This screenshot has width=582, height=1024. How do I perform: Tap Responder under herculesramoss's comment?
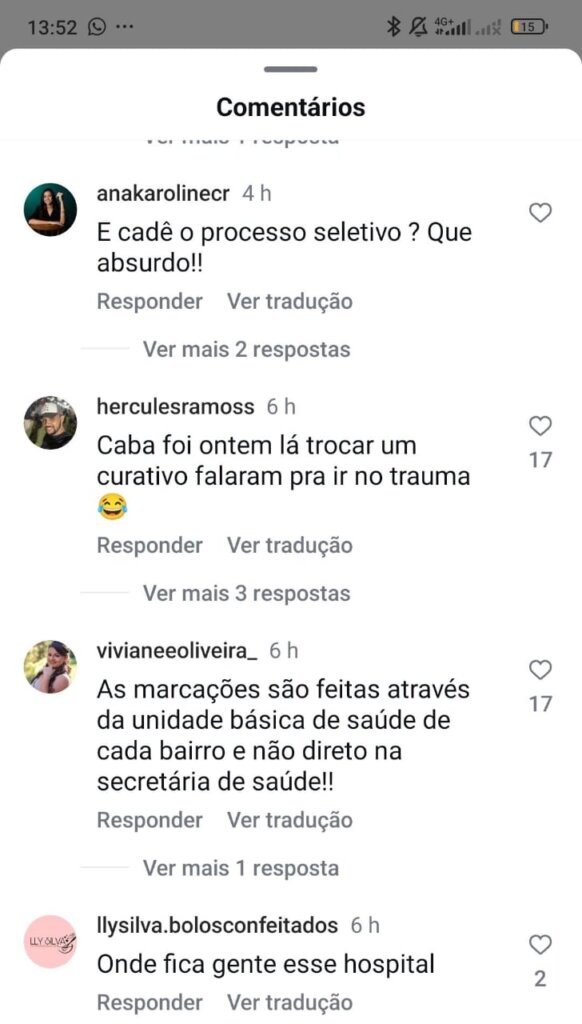point(150,546)
